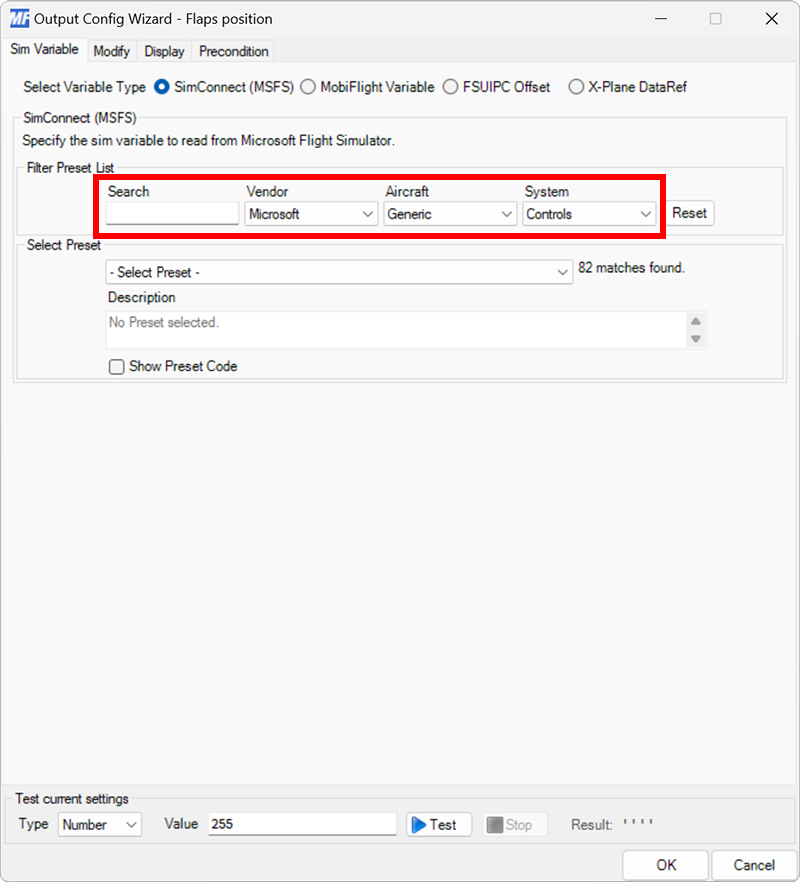800x882 pixels.
Task: Switch to the Display tab
Action: coord(164,51)
